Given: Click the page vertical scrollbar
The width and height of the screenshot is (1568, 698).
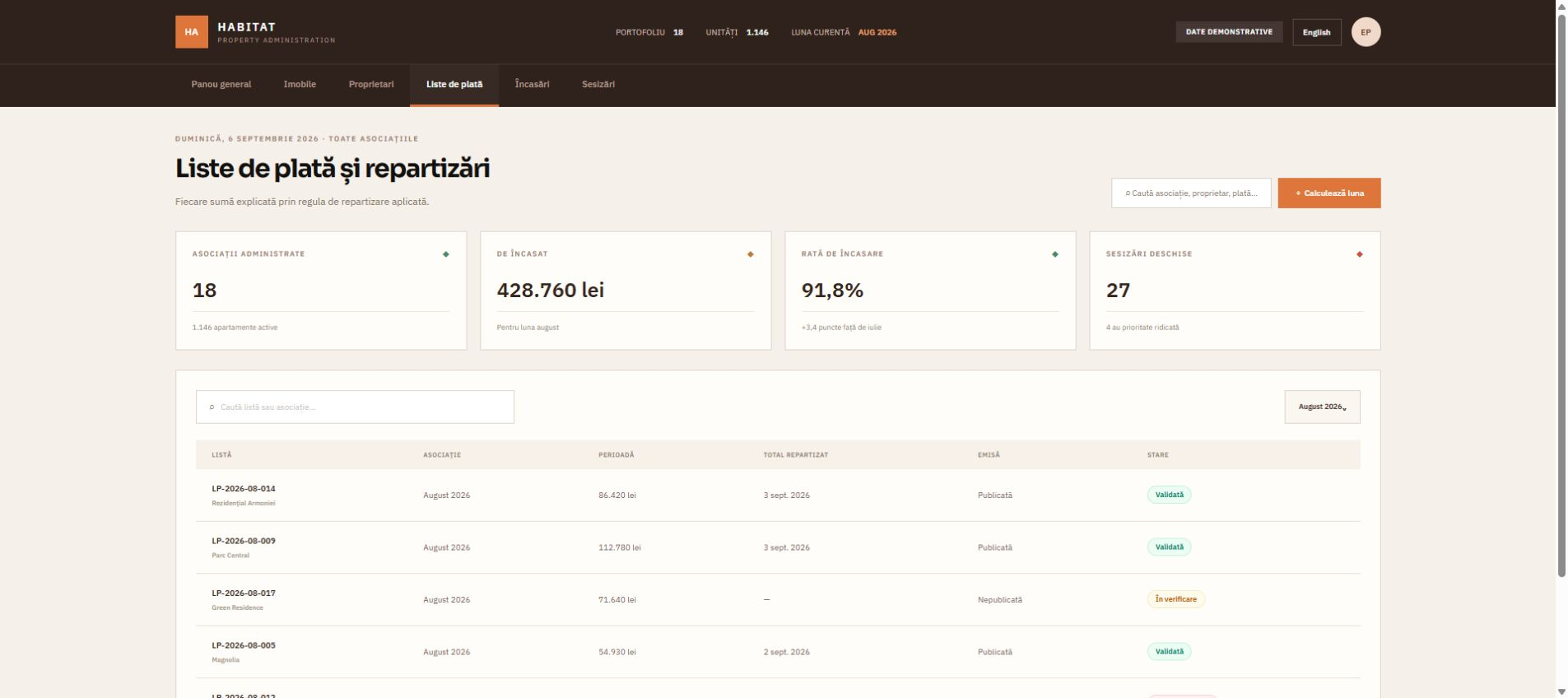Looking at the screenshot, I should tap(1561, 296).
